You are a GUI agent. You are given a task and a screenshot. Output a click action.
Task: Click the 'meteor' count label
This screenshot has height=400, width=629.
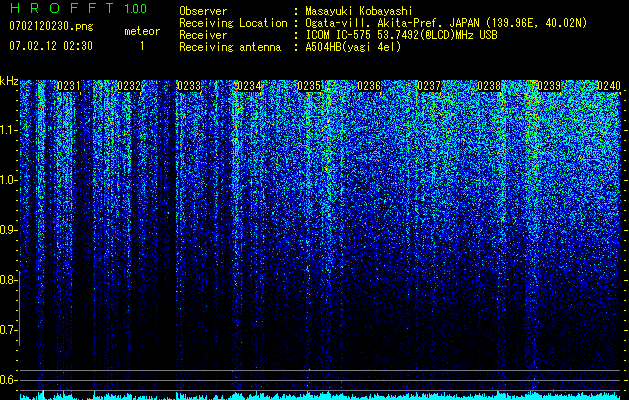142,31
